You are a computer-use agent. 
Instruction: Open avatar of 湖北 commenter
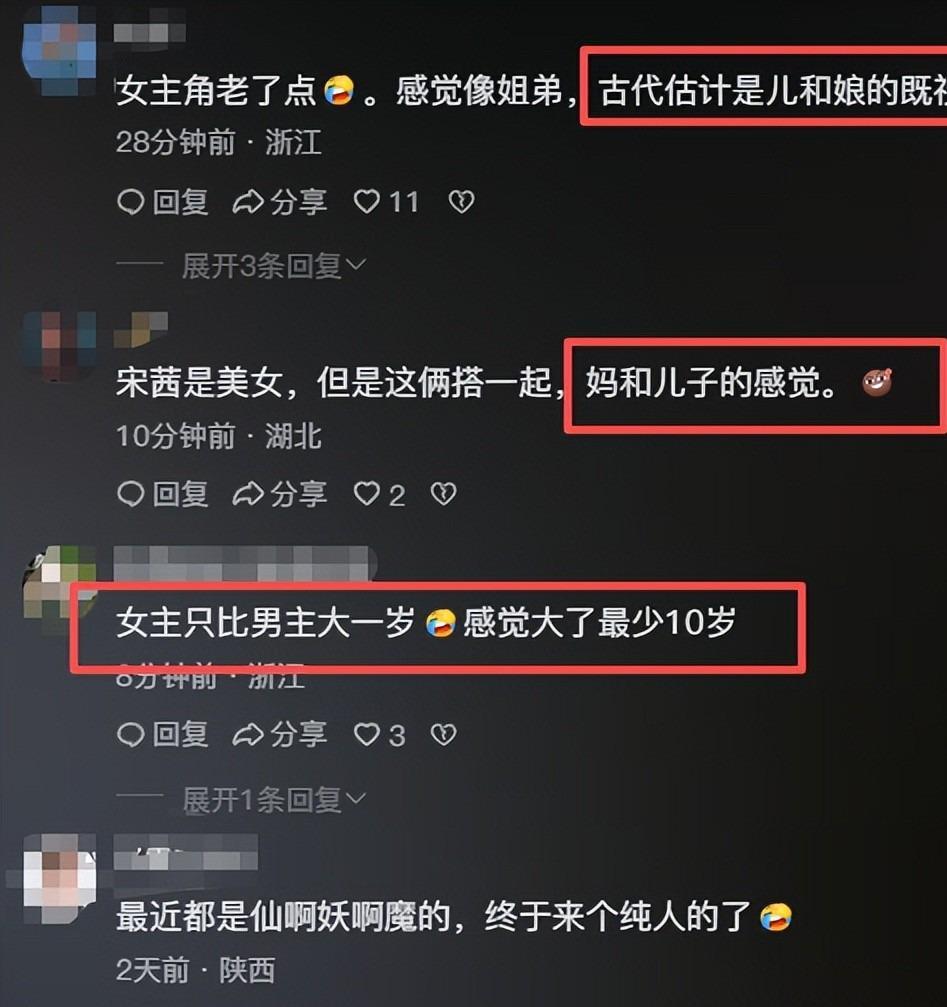(x=59, y=346)
